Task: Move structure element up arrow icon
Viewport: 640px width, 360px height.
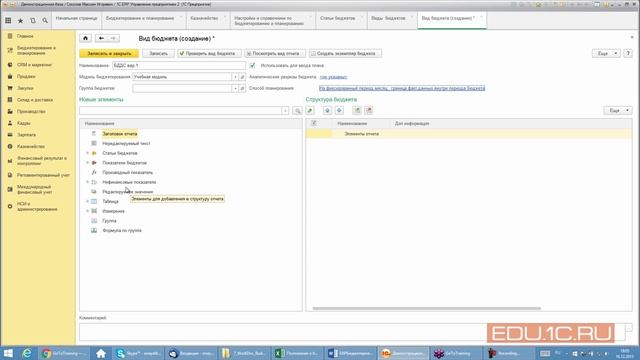Action: pos(327,111)
